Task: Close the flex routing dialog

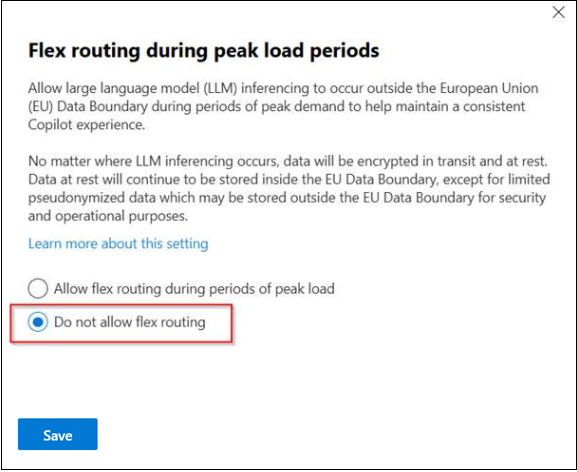Action: (558, 12)
